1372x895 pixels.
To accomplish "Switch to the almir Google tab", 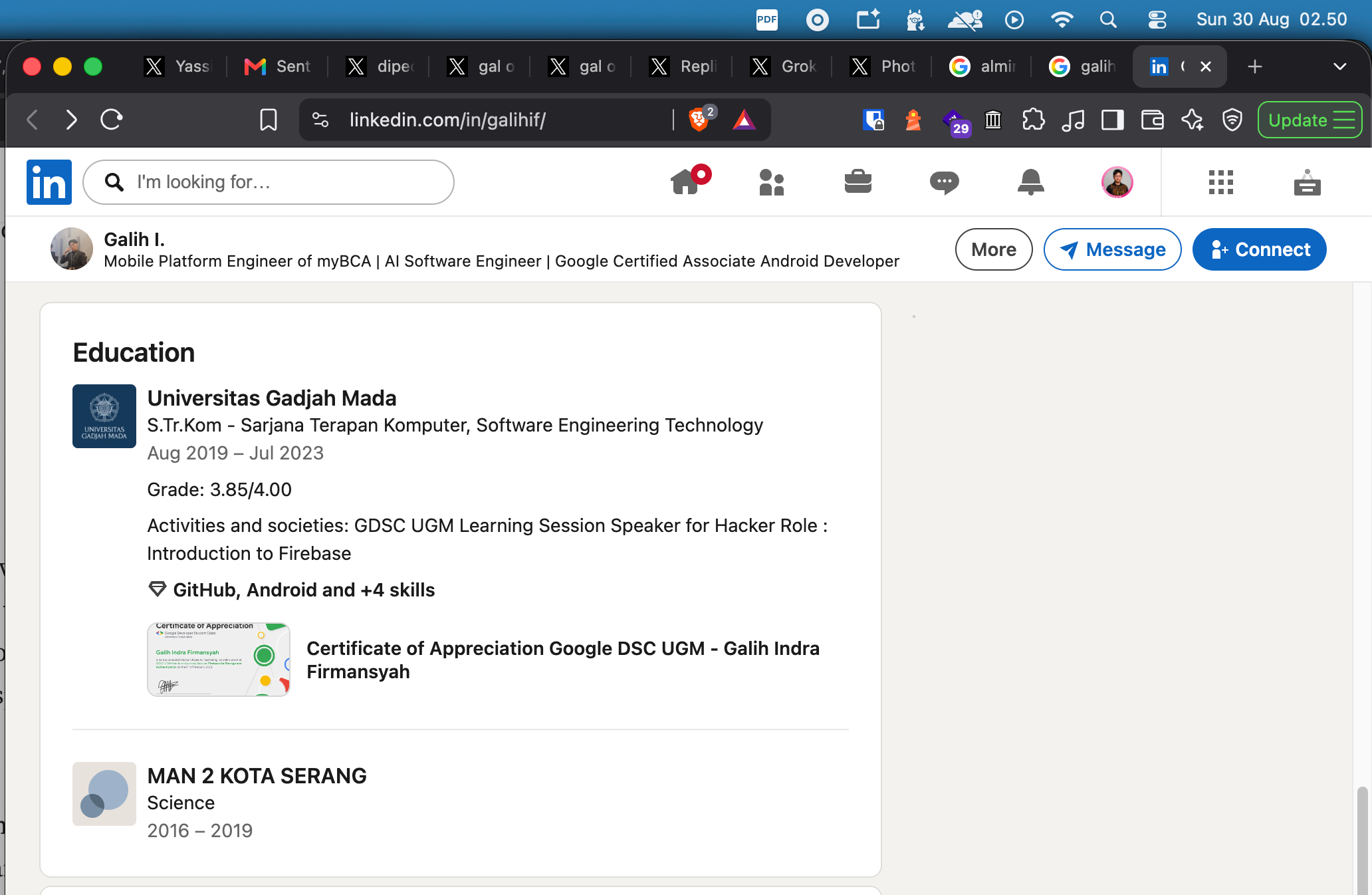I will pos(982,66).
